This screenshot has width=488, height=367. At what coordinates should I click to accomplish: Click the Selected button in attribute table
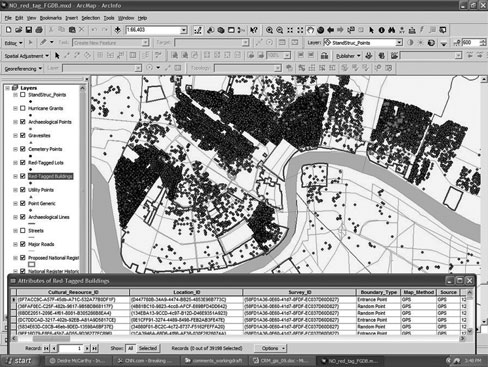coord(148,348)
